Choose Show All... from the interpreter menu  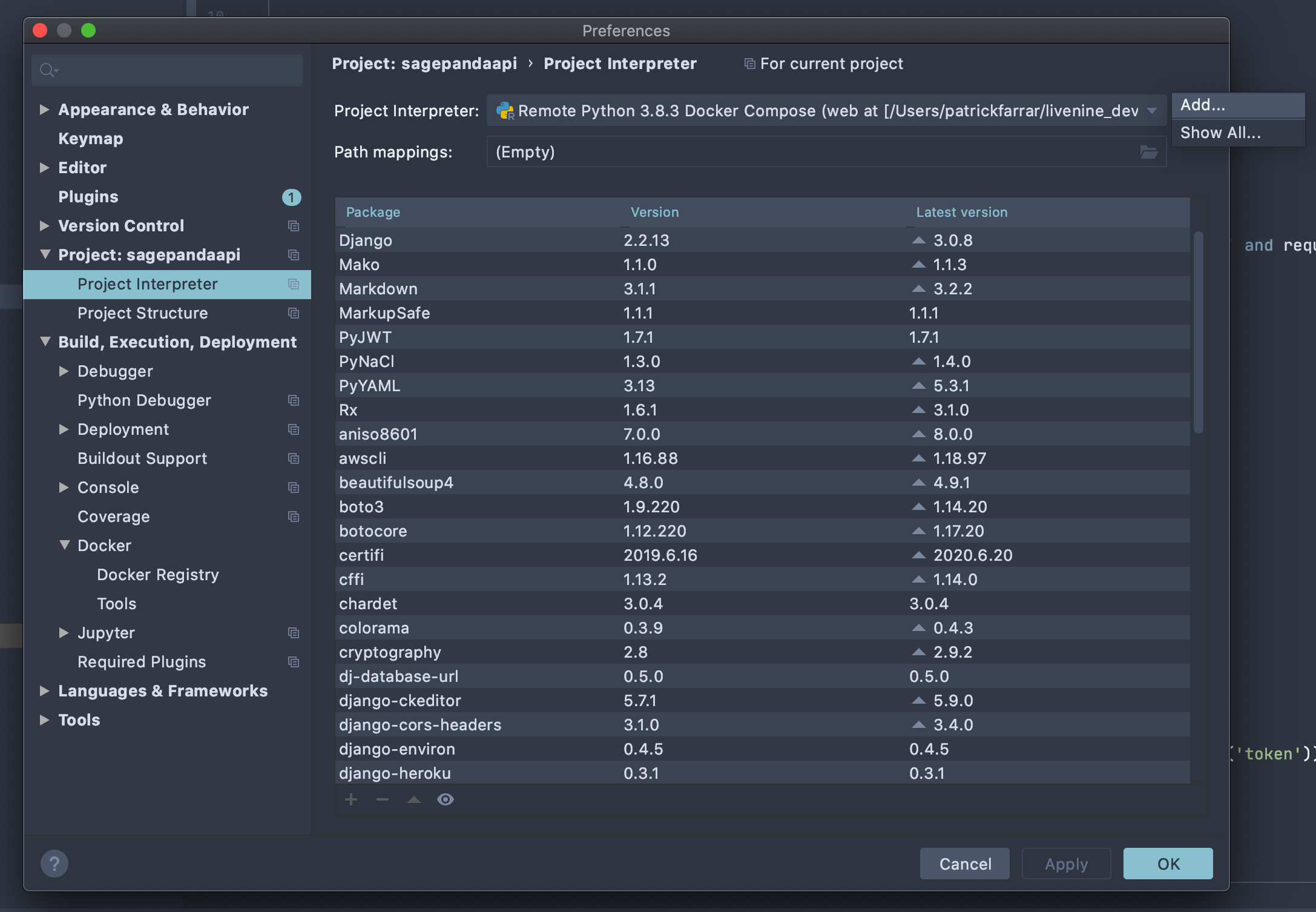1238,133
